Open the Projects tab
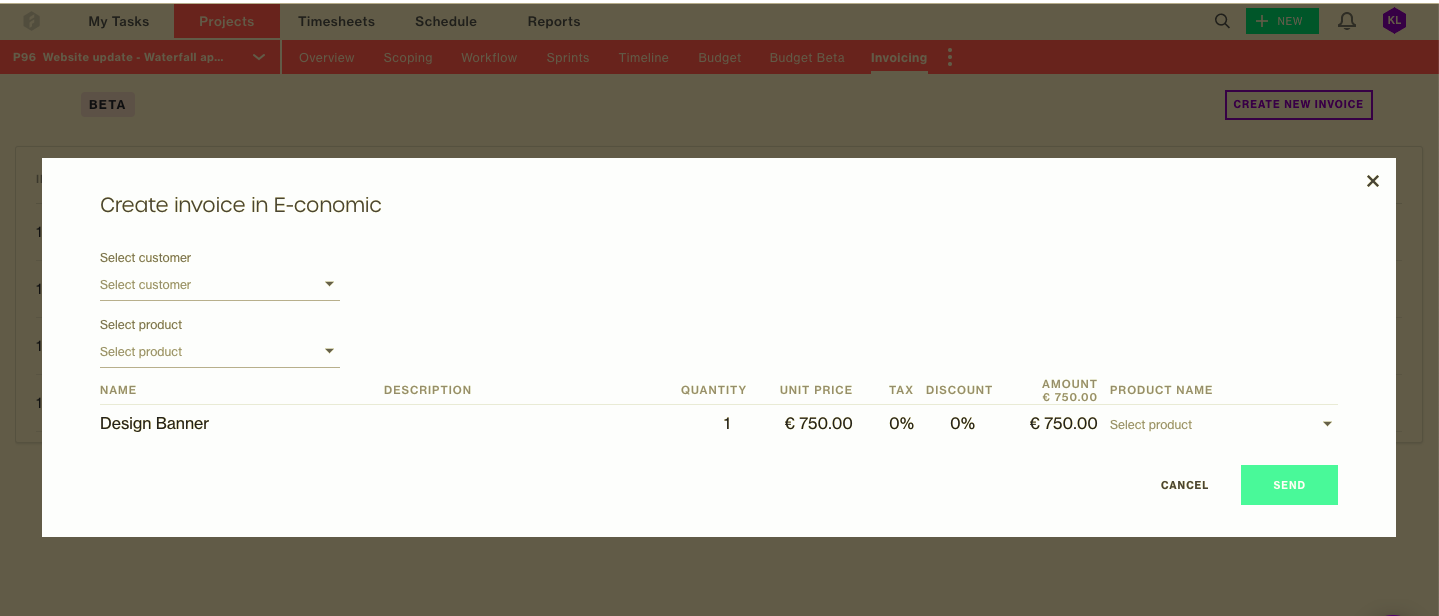This screenshot has height=616, width=1439. [226, 21]
